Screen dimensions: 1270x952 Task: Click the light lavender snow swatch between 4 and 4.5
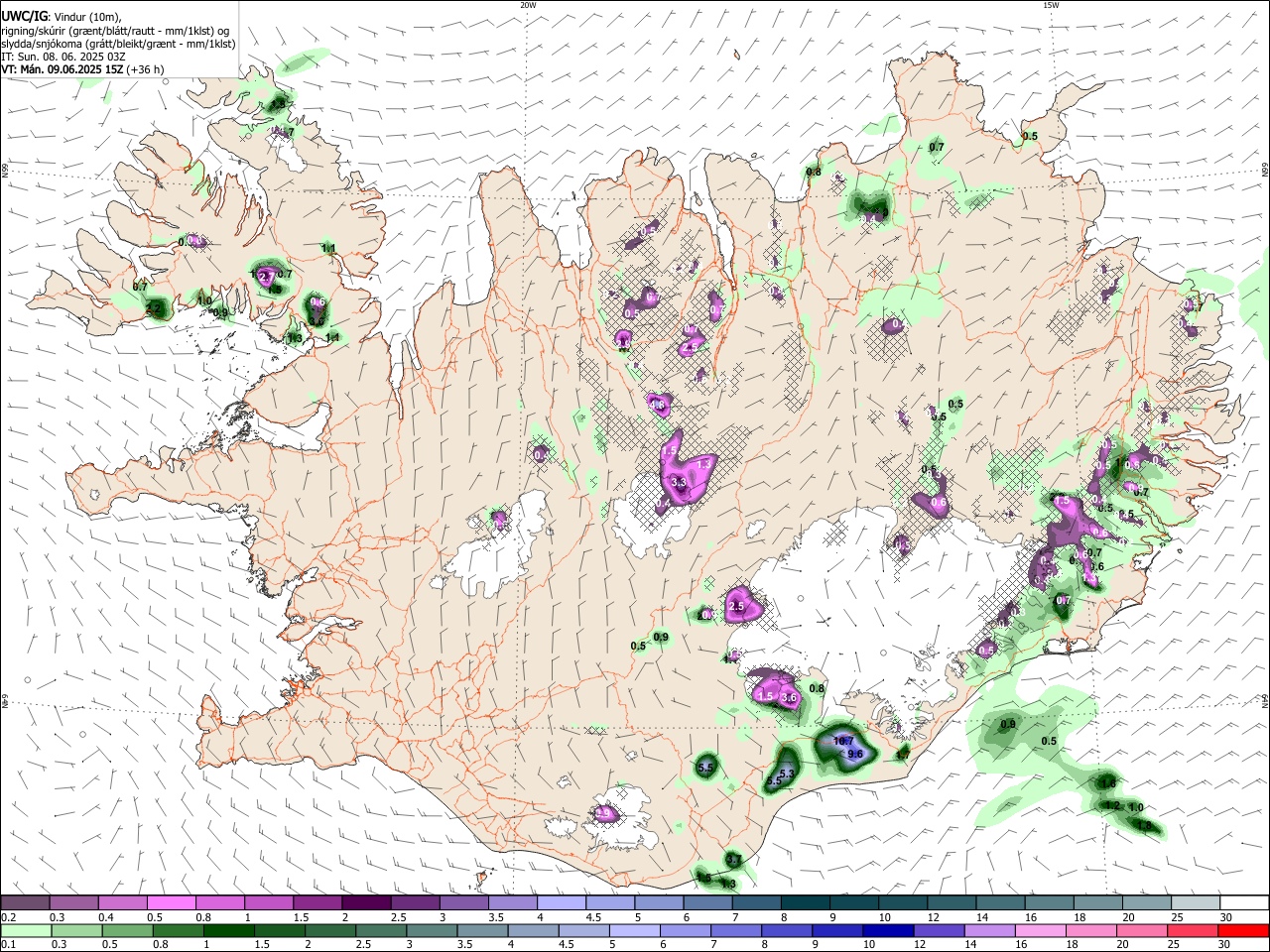(562, 903)
